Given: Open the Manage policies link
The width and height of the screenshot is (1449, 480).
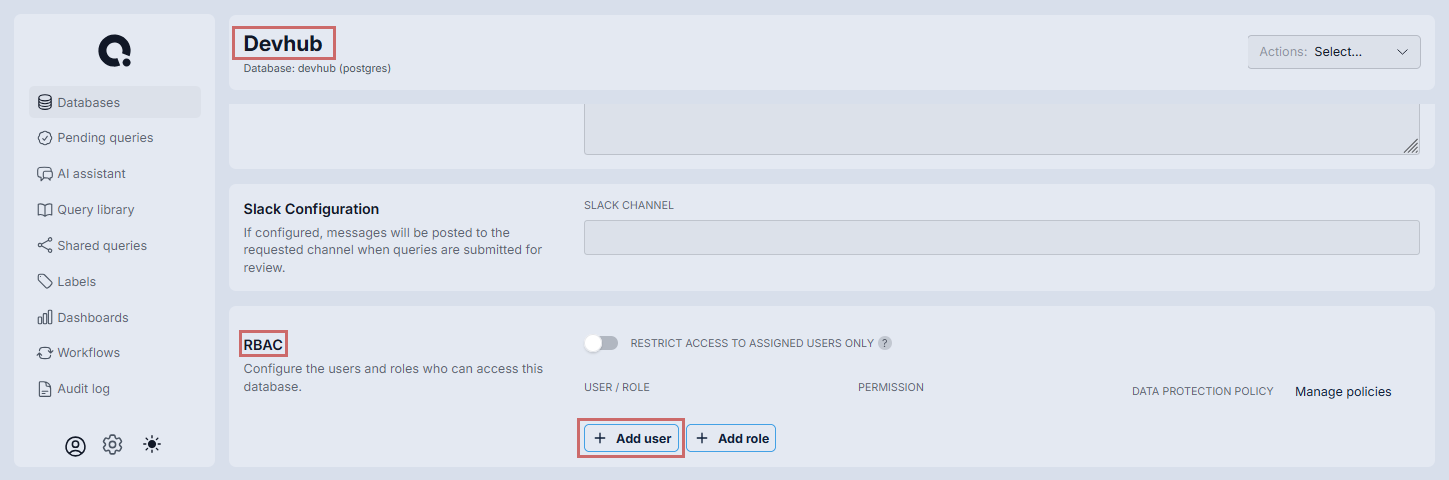Looking at the screenshot, I should pos(1343,392).
